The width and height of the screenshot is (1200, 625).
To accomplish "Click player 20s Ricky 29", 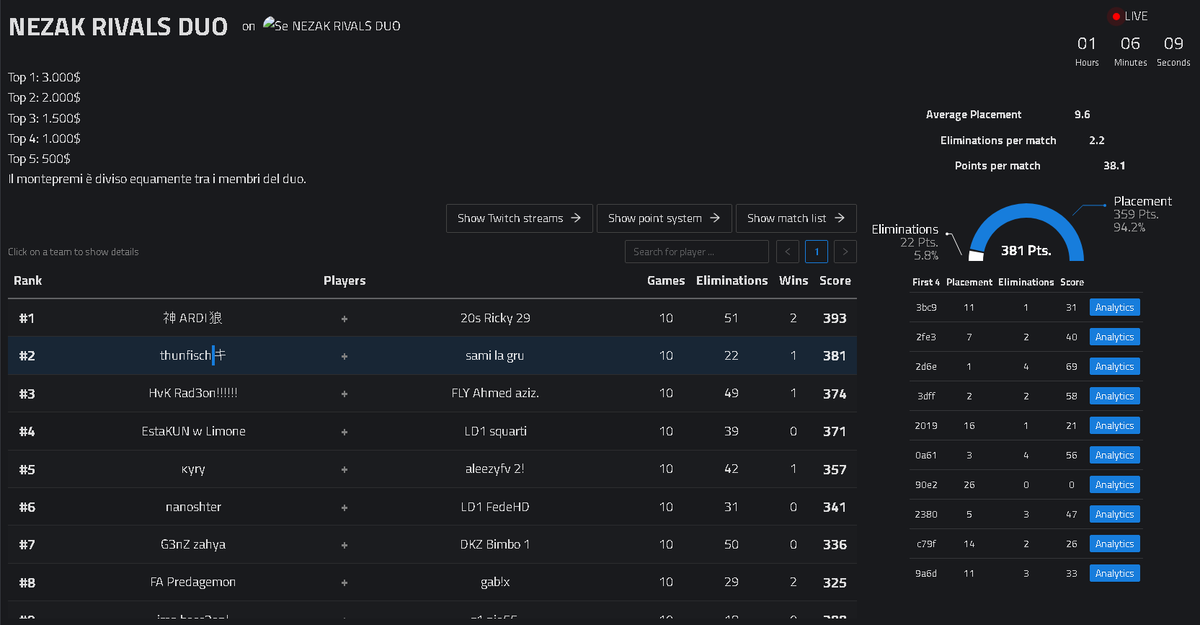I will click(x=495, y=318).
